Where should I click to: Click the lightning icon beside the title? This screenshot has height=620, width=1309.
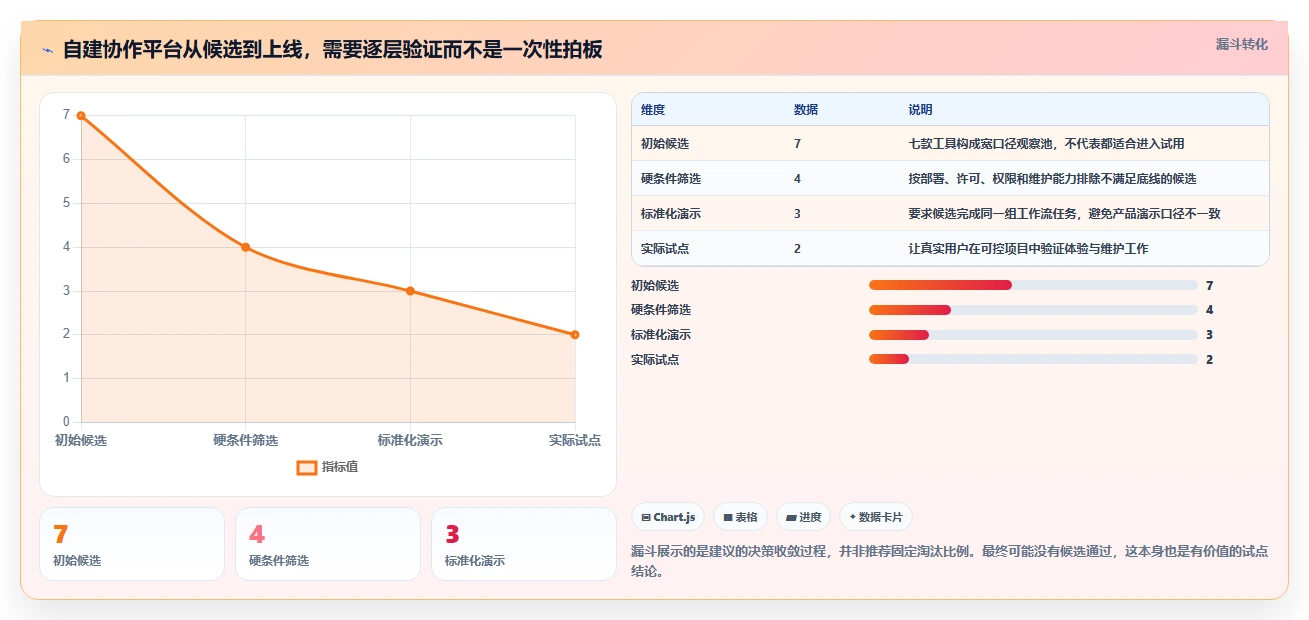(x=47, y=49)
